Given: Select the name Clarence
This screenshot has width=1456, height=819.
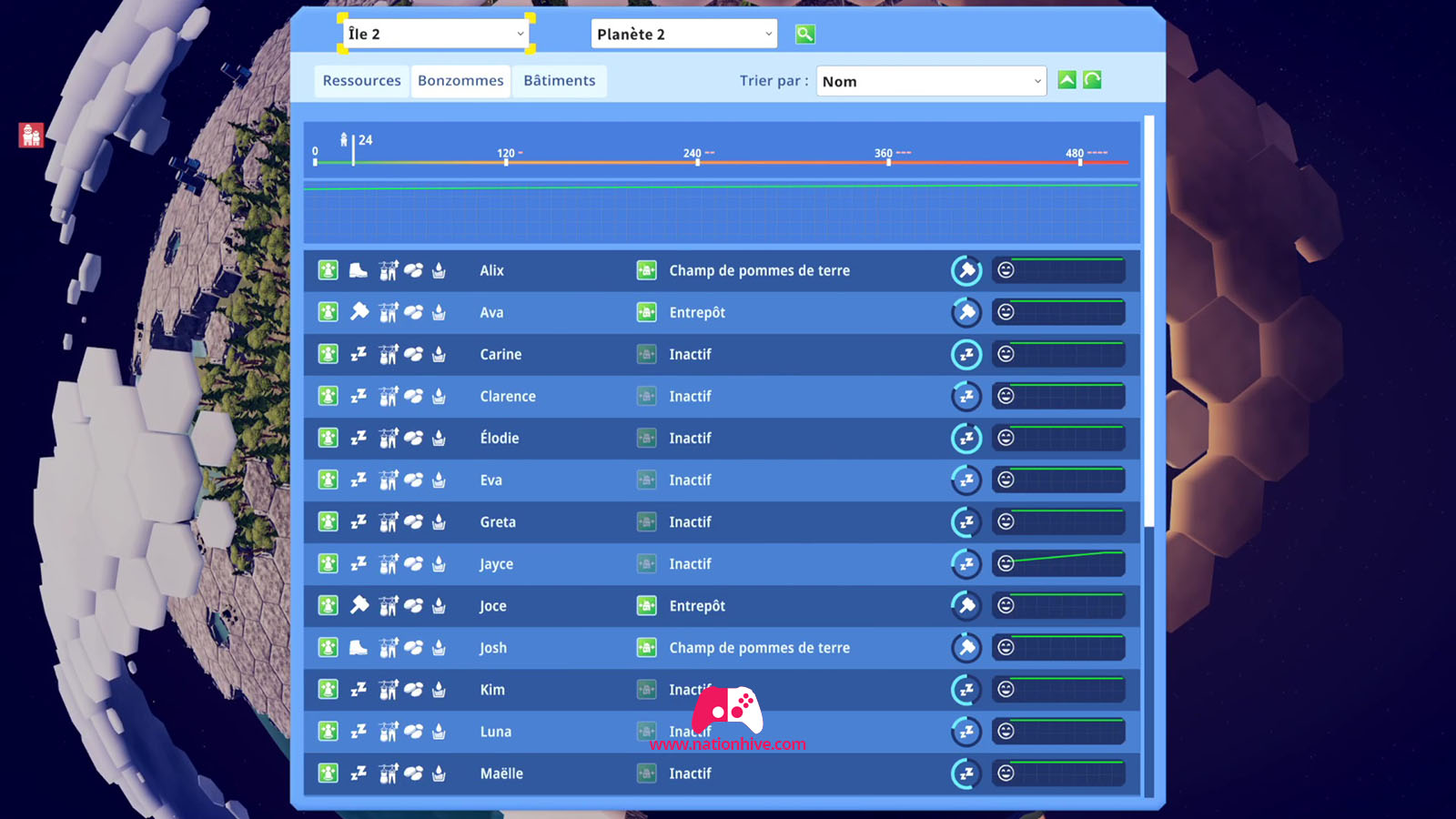Looking at the screenshot, I should tap(508, 396).
